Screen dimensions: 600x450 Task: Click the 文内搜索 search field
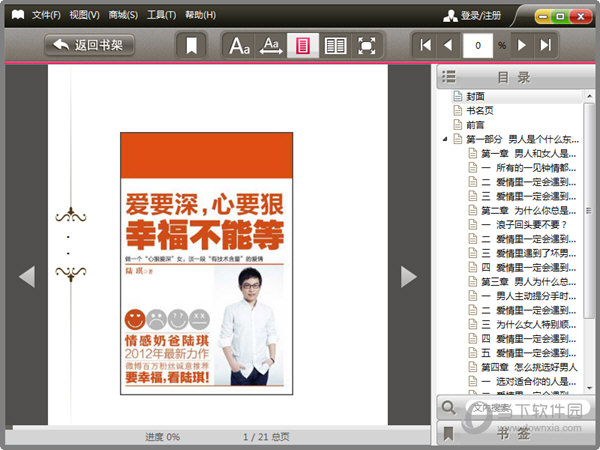[x=527, y=408]
